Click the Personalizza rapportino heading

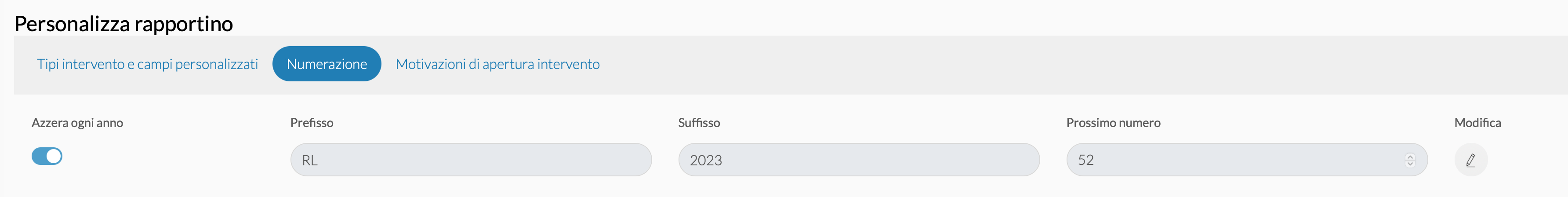(123, 24)
